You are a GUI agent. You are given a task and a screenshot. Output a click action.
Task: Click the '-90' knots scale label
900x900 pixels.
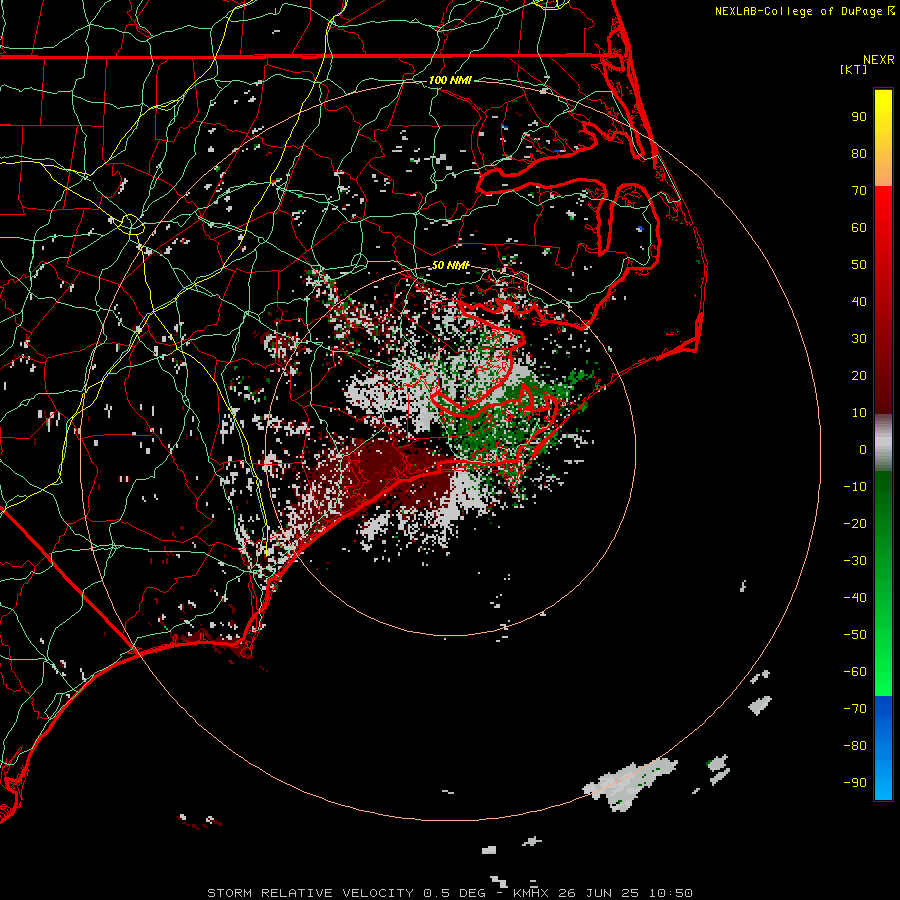coord(855,783)
